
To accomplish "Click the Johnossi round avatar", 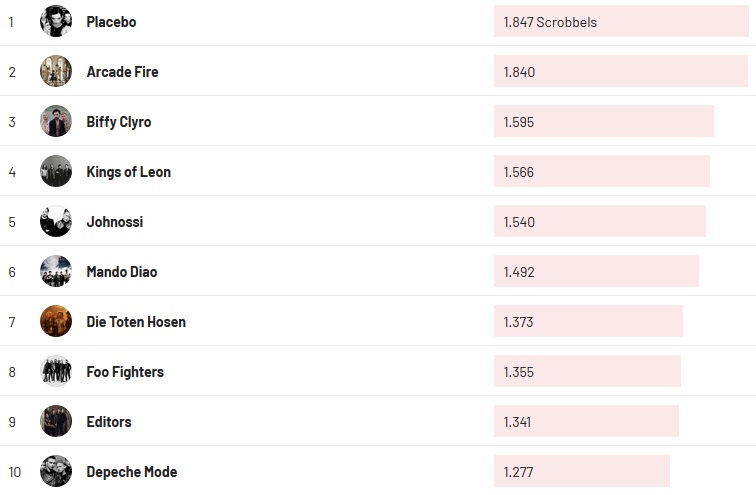I will 56,221.
